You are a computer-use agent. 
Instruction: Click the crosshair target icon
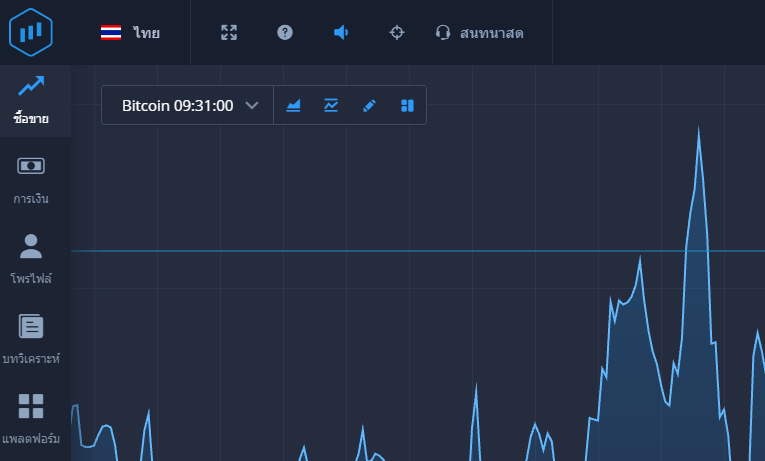[x=397, y=33]
